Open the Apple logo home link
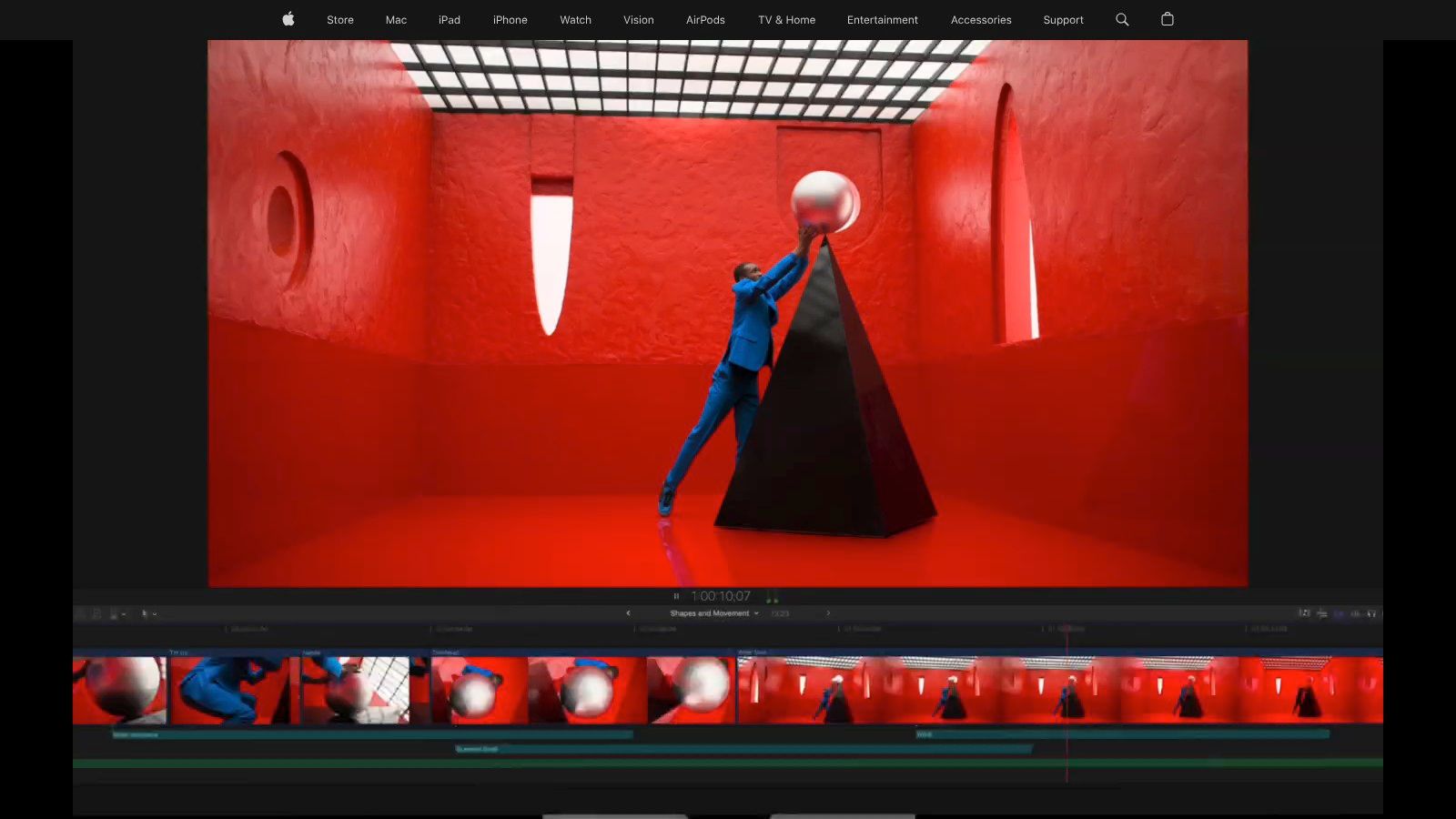This screenshot has width=1456, height=819. (288, 19)
